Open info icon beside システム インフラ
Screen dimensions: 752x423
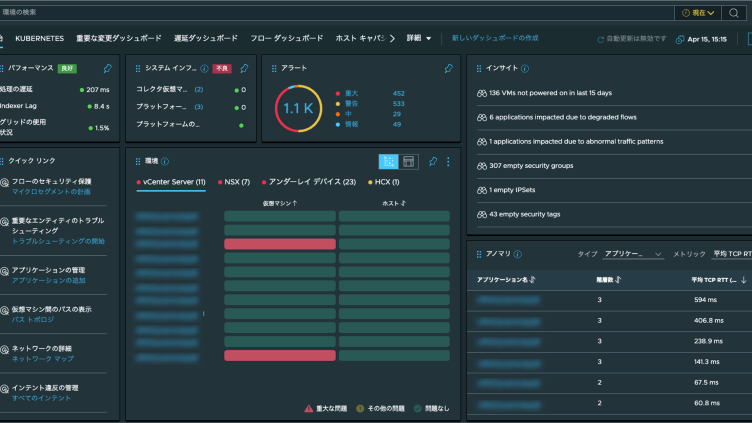click(x=204, y=69)
